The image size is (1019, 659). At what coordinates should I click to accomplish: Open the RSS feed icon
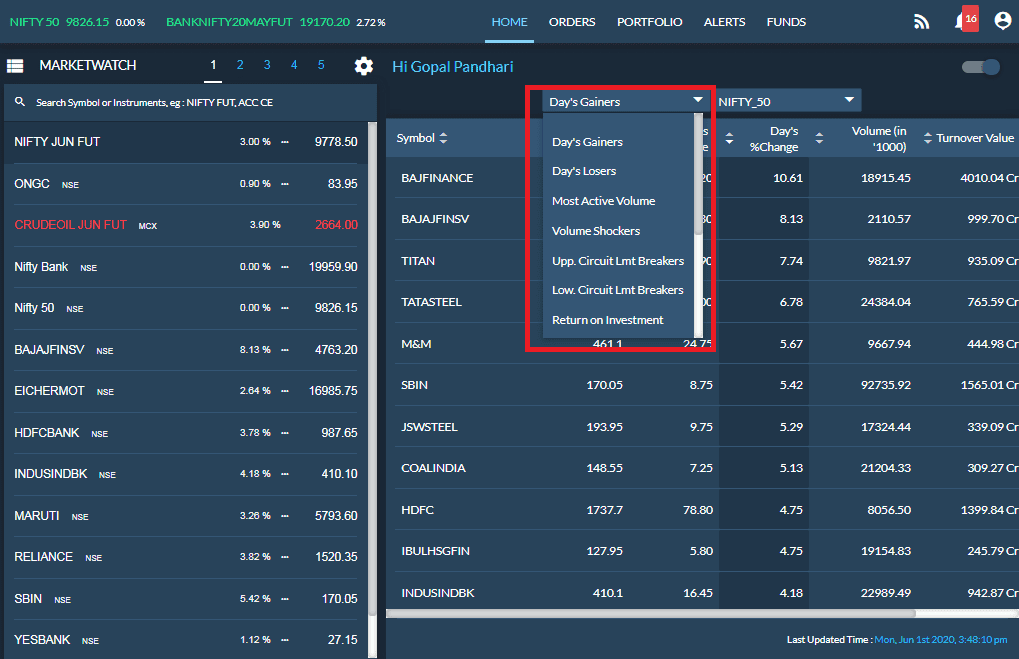(921, 22)
